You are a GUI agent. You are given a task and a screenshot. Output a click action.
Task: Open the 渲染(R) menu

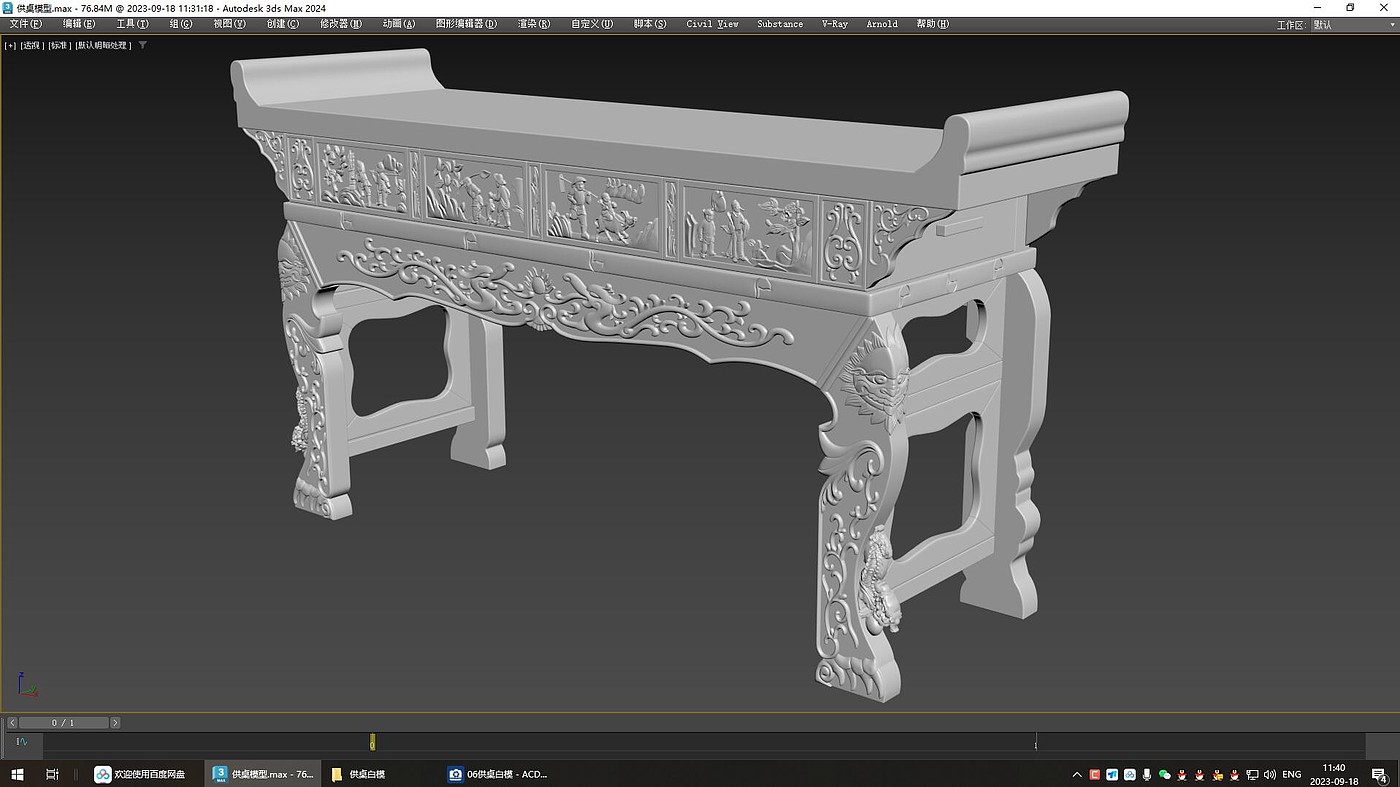533,24
